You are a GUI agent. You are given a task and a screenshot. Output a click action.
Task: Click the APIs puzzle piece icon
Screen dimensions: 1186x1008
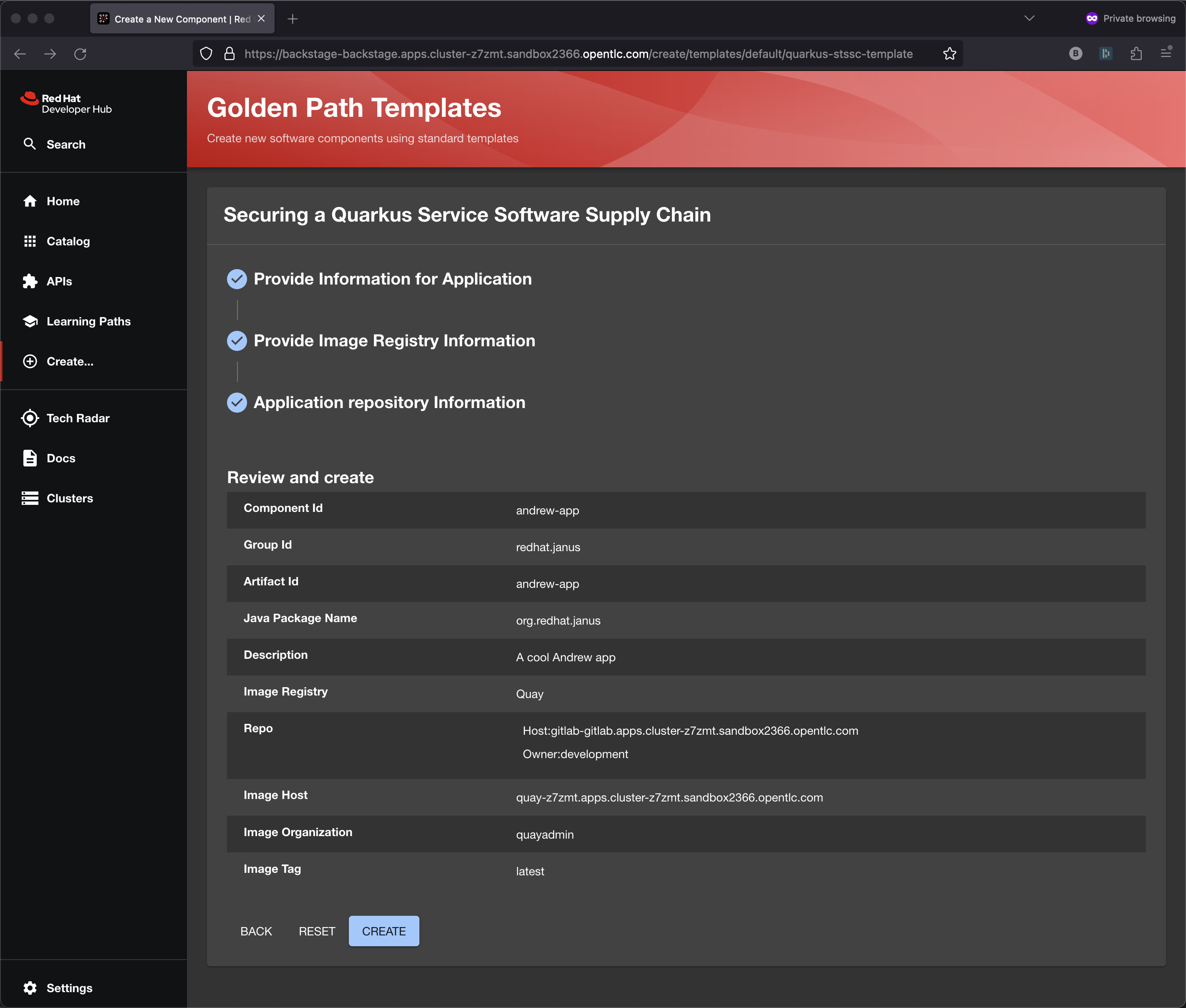pyautogui.click(x=30, y=281)
